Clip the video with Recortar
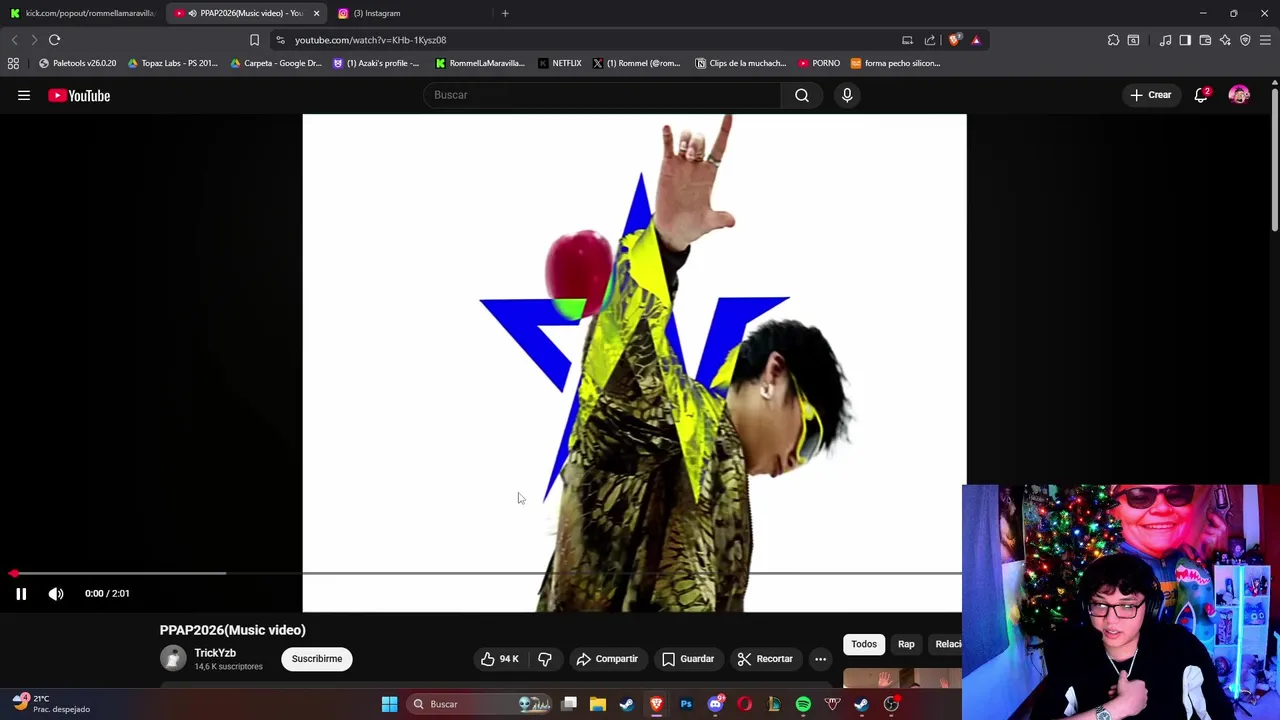The height and width of the screenshot is (720, 1280). (x=765, y=659)
